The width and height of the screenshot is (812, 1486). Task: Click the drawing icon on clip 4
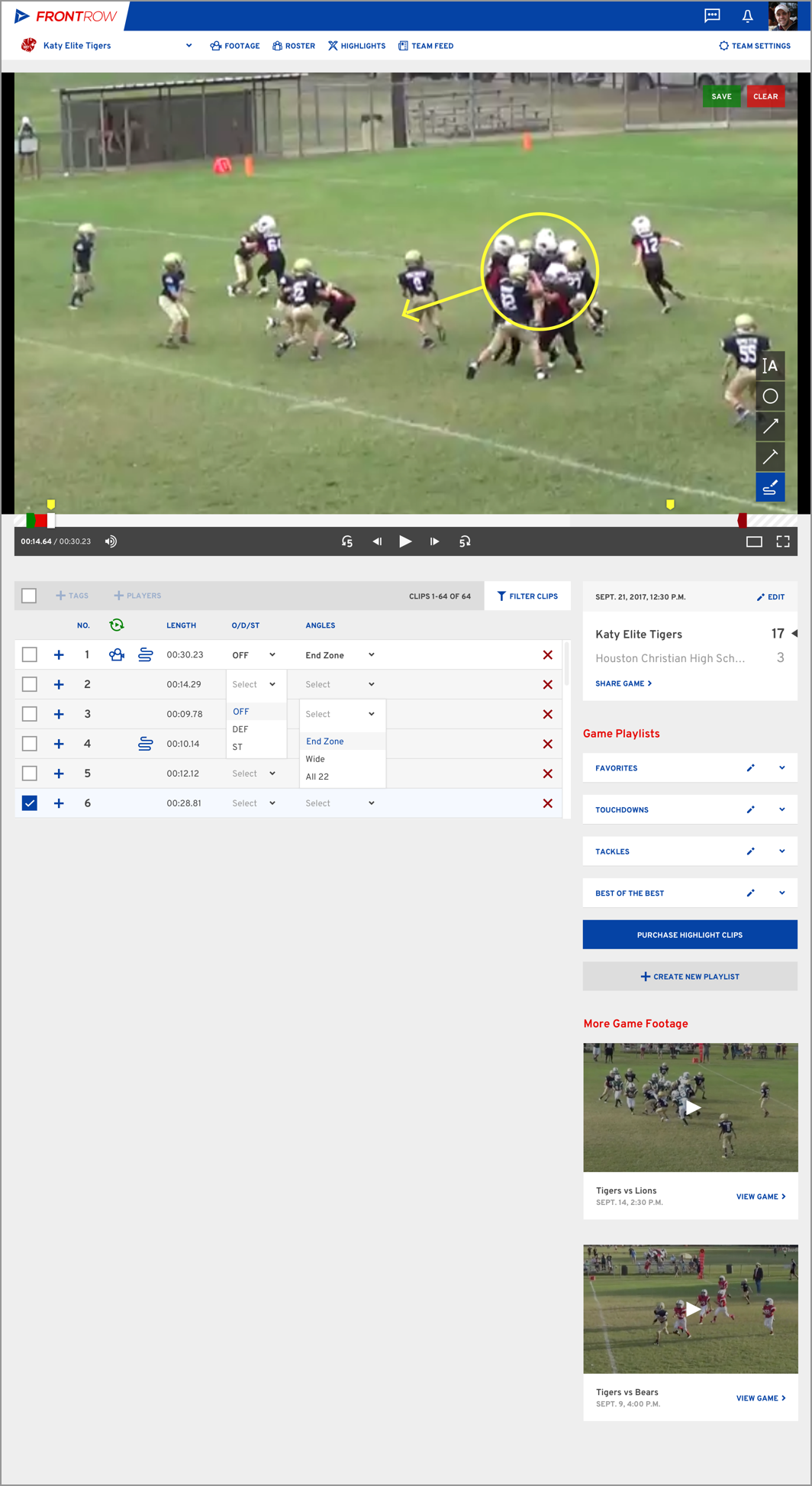coord(145,744)
